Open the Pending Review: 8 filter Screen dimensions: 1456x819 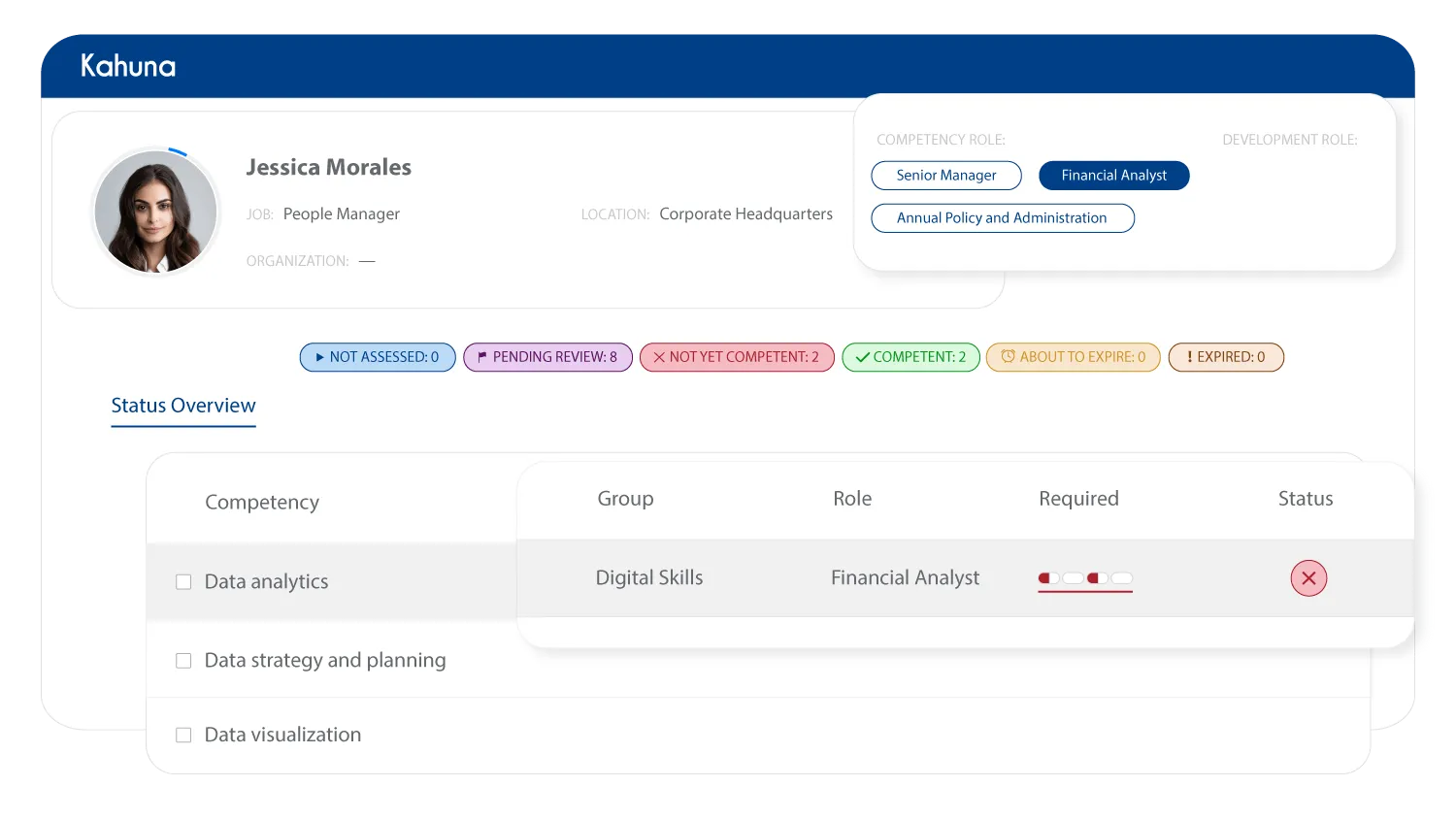[547, 357]
